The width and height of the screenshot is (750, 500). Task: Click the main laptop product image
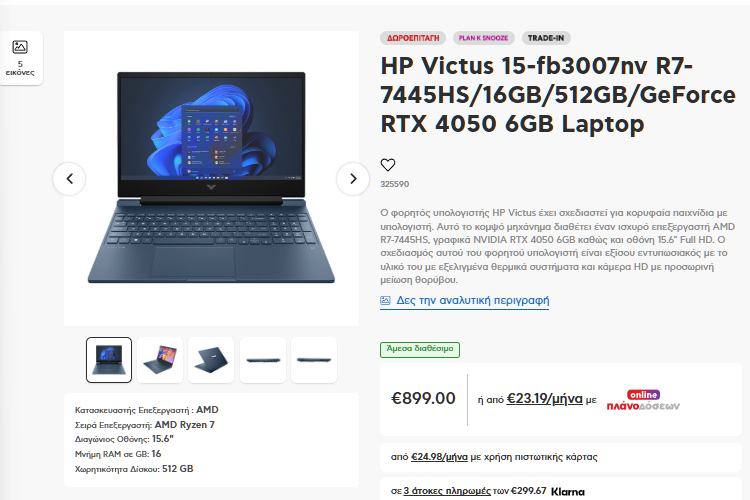click(211, 178)
